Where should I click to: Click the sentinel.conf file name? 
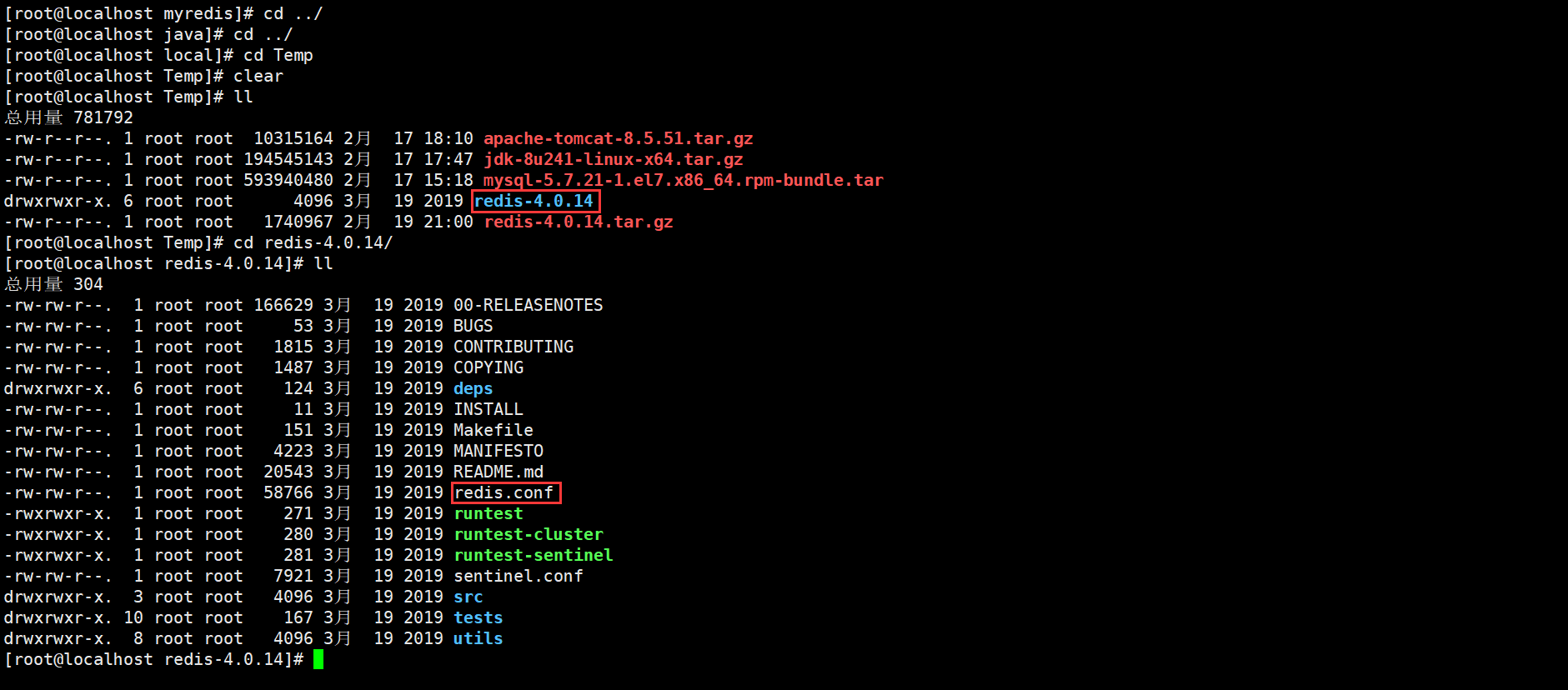click(518, 576)
